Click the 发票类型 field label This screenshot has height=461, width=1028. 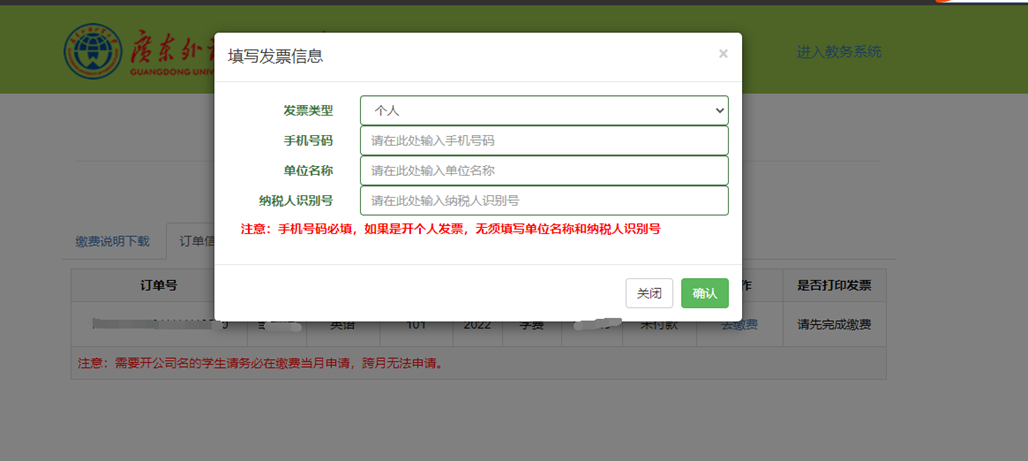coord(307,111)
